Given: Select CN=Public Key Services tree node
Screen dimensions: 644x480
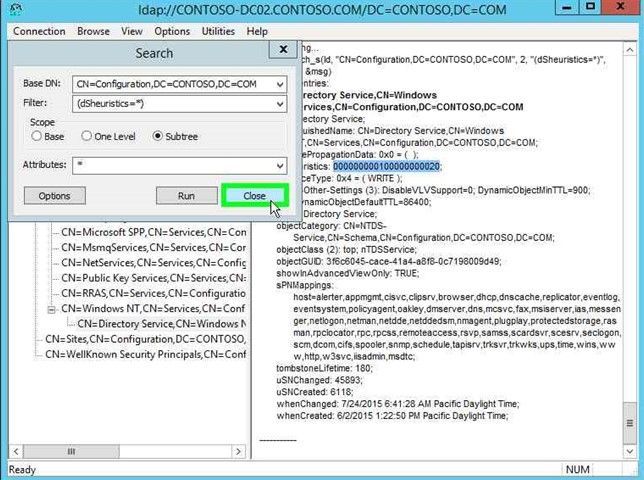Looking at the screenshot, I should 154,278.
